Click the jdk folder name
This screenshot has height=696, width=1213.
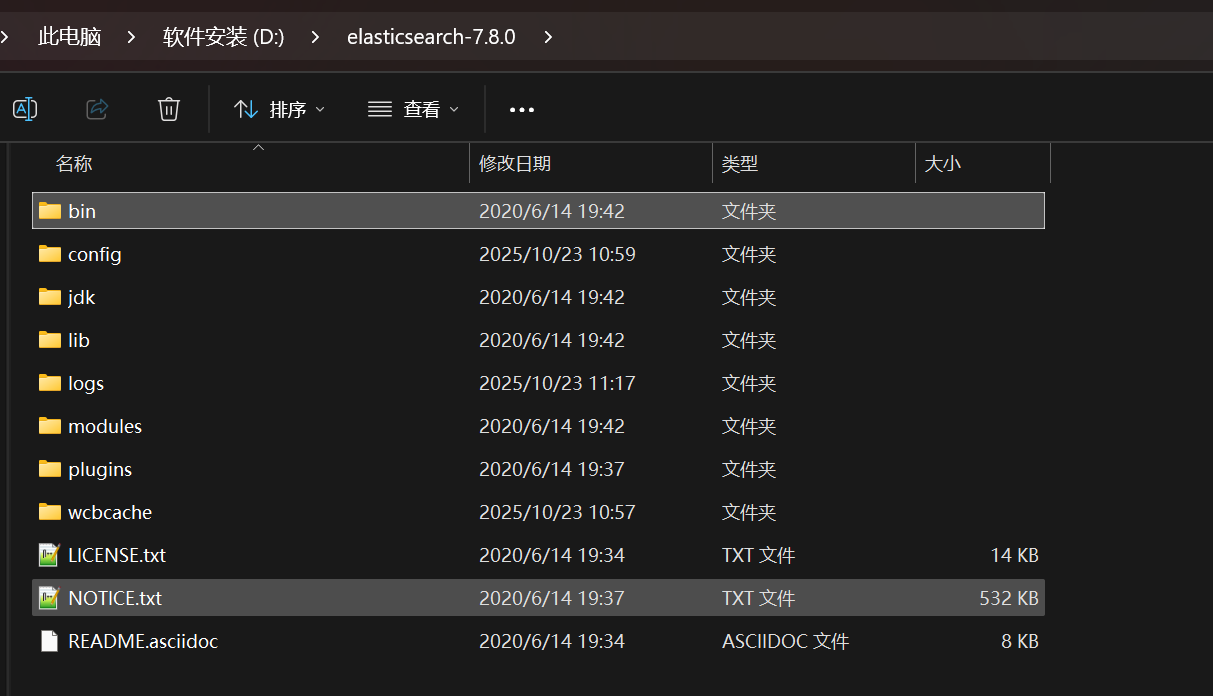tap(82, 297)
